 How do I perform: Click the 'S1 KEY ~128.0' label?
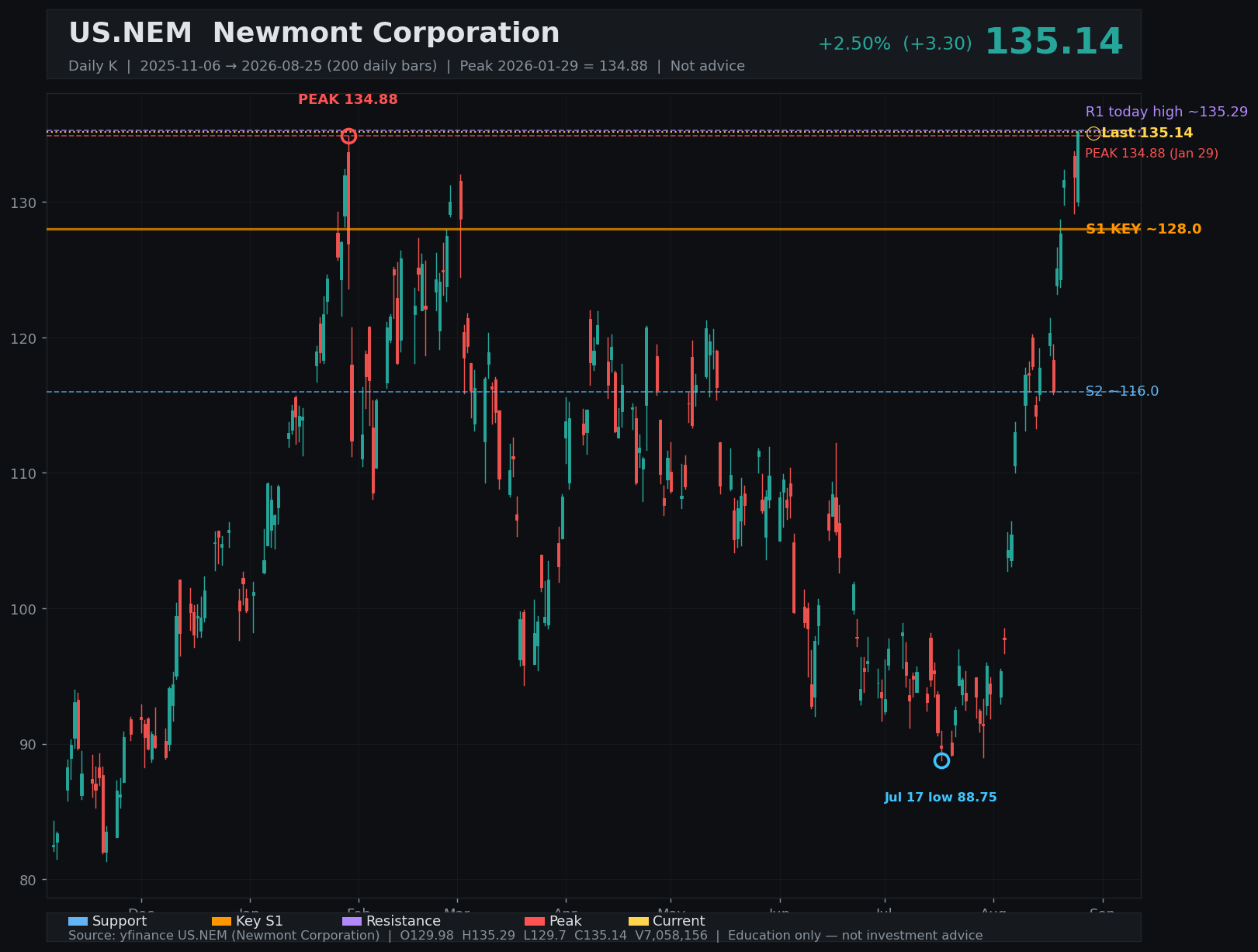[1143, 229]
